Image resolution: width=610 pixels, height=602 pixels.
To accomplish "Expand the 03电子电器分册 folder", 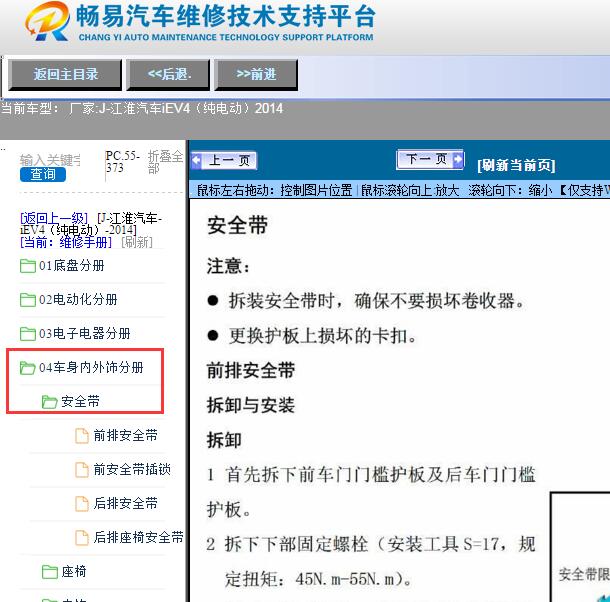I will tap(84, 333).
